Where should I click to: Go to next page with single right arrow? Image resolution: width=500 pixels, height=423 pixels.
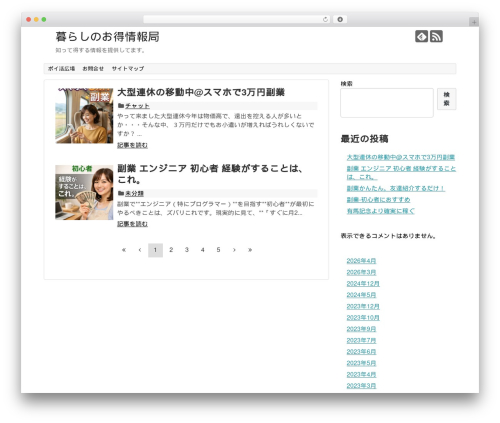pos(234,250)
